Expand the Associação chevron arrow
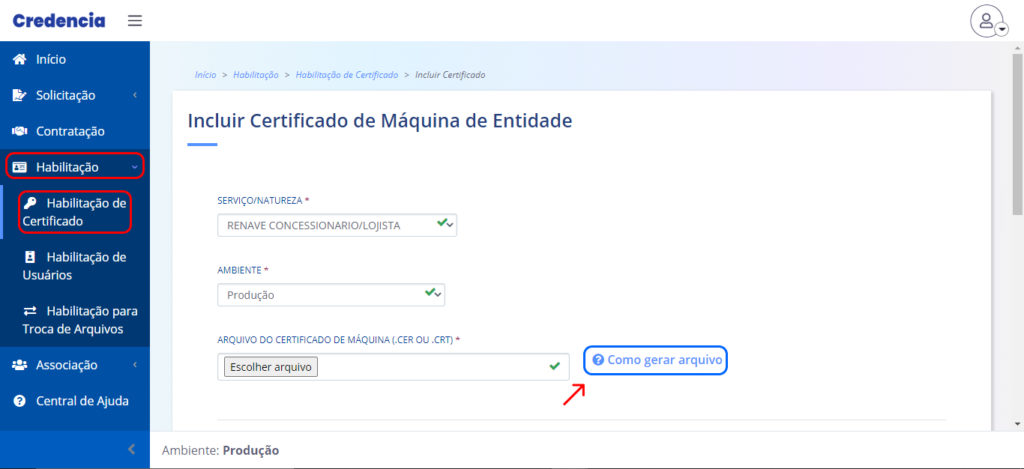 135,365
